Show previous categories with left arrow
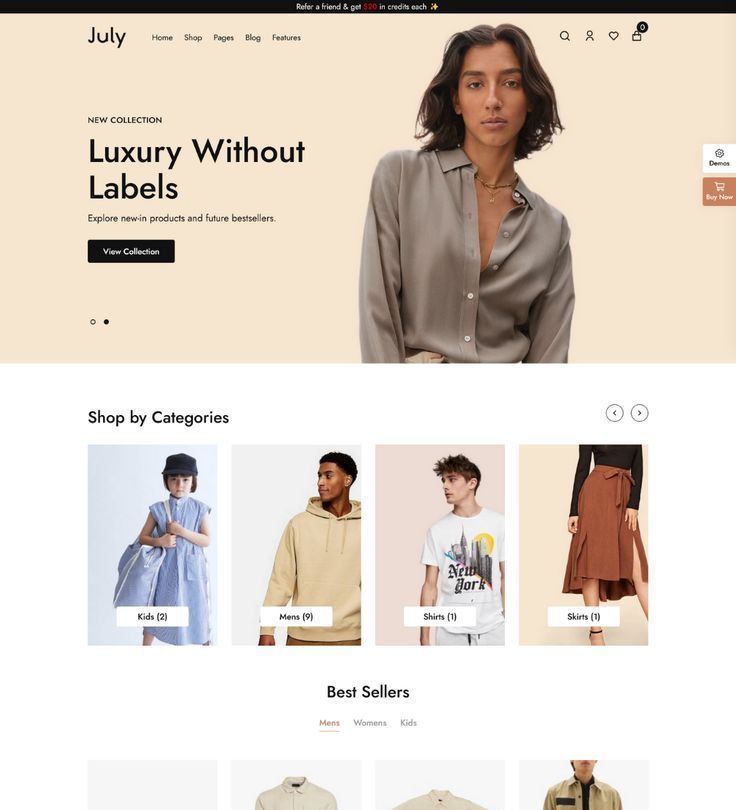This screenshot has height=810, width=736. 614,413
